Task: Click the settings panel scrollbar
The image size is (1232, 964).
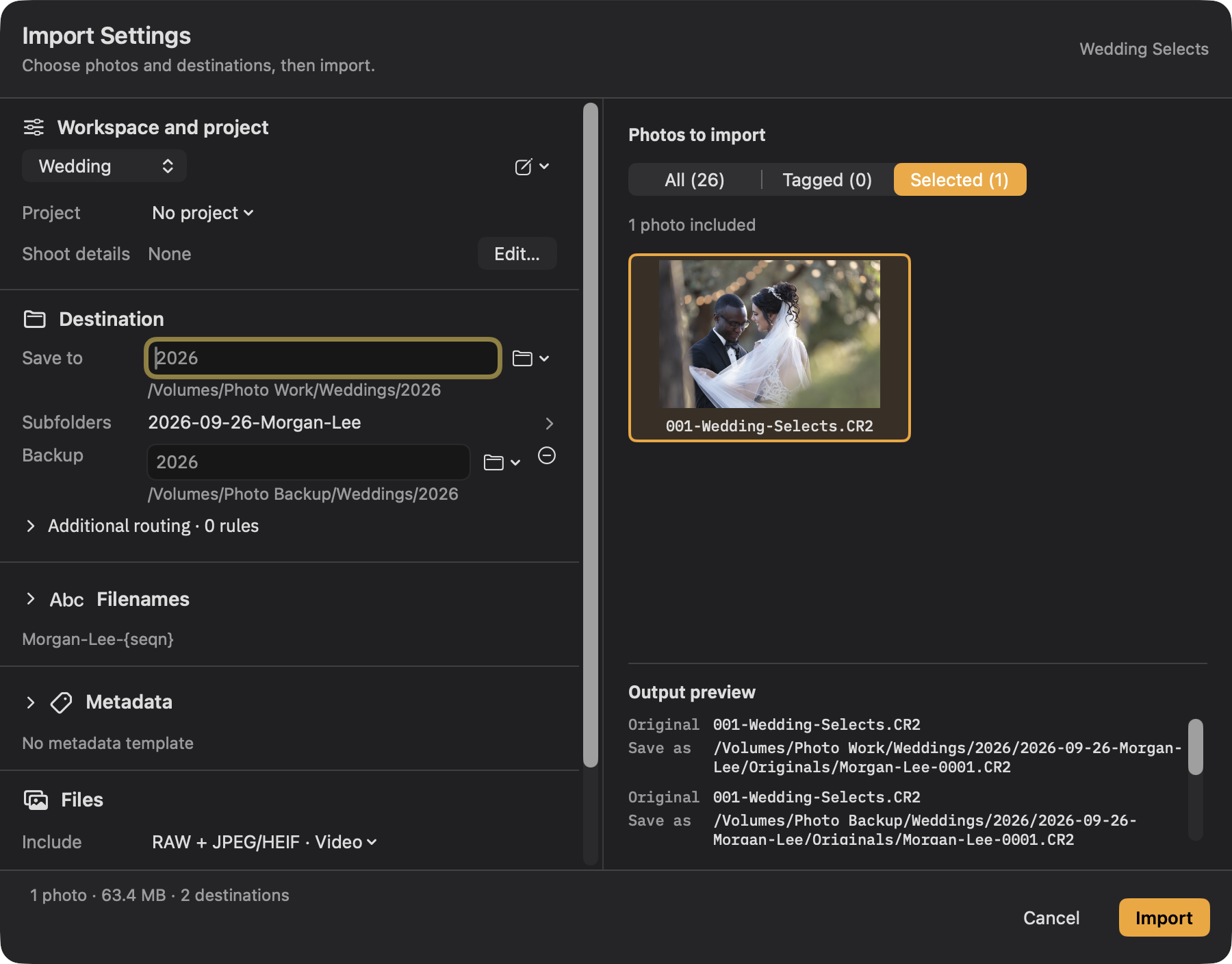Action: tap(590, 435)
